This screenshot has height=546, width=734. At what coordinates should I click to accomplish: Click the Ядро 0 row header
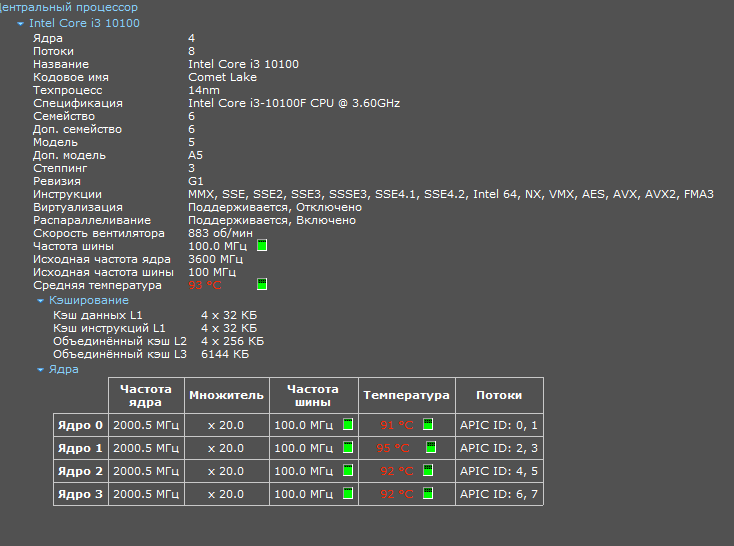coord(81,425)
